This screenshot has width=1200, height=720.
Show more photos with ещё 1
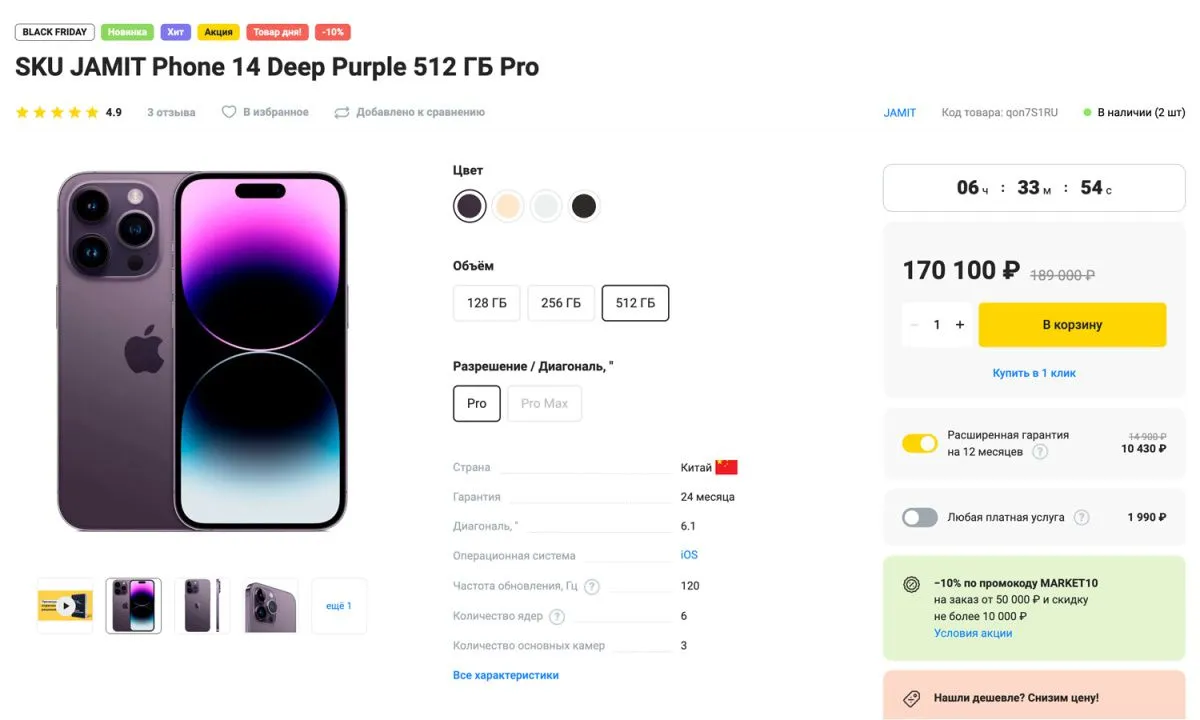[x=339, y=605]
